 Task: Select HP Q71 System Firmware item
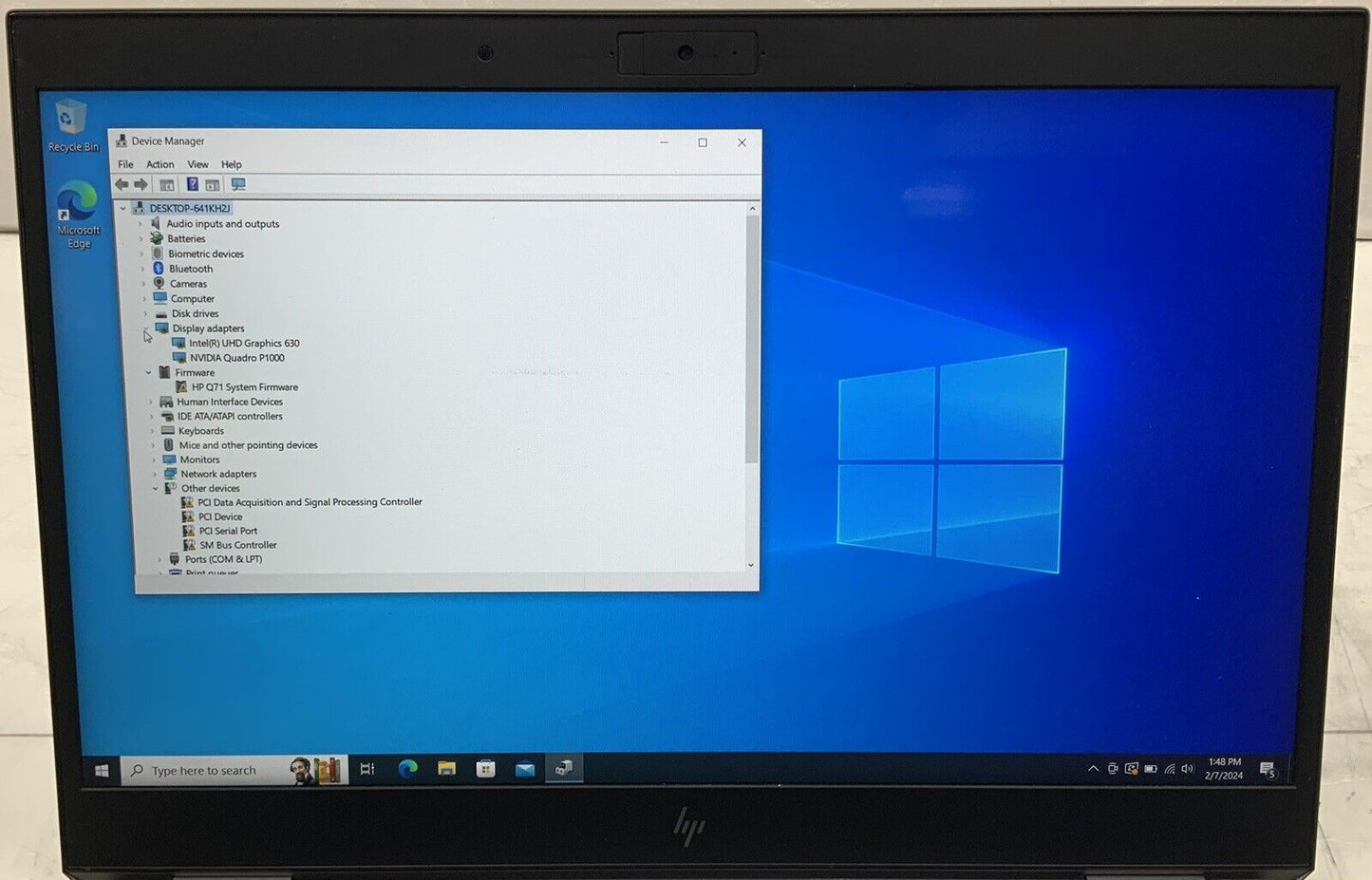pos(244,387)
